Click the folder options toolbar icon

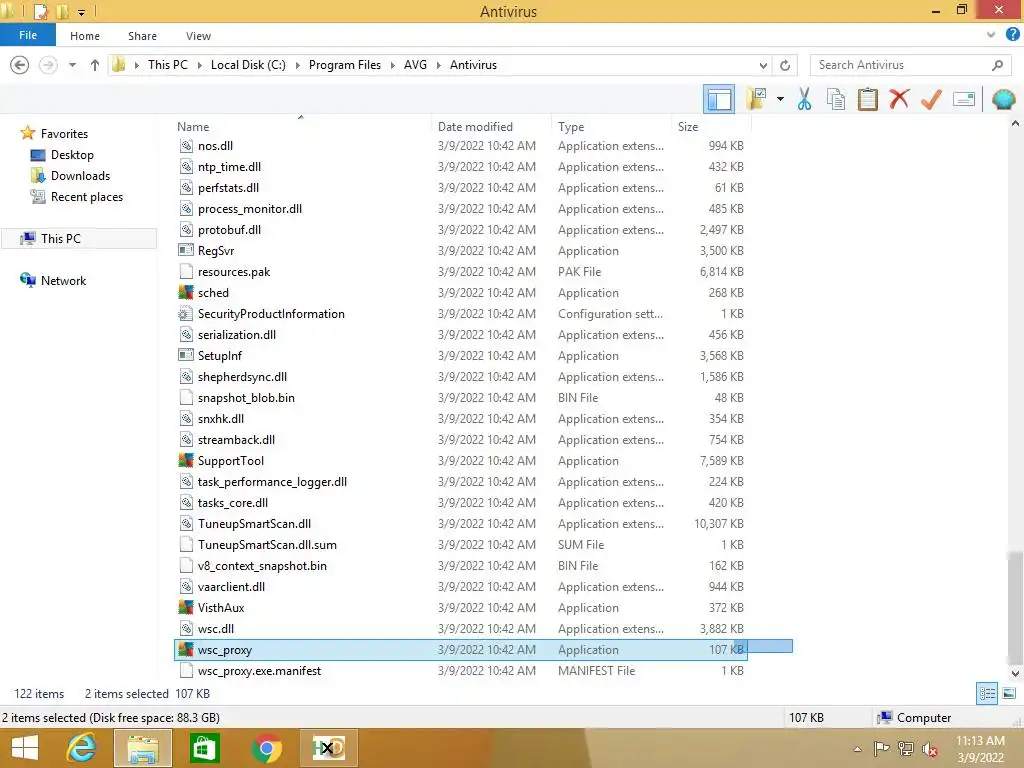tap(757, 99)
